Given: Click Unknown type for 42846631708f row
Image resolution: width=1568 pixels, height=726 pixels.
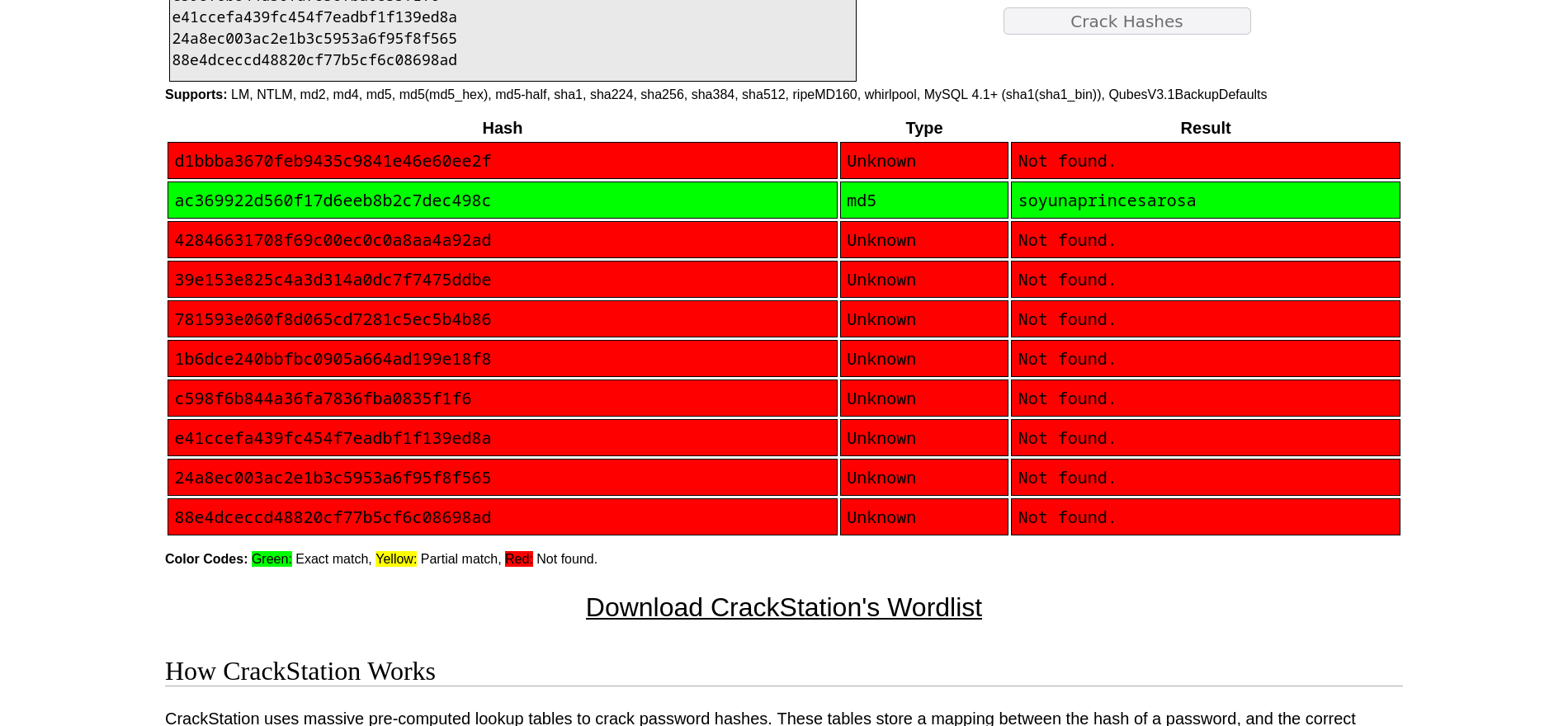Looking at the screenshot, I should [x=924, y=240].
